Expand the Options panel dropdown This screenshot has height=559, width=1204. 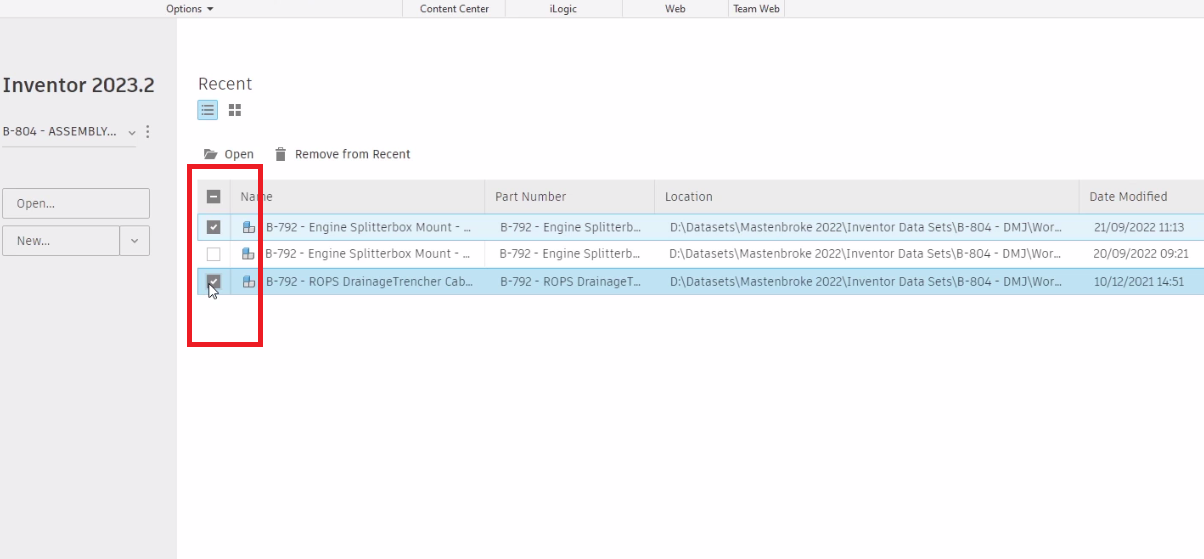190,9
